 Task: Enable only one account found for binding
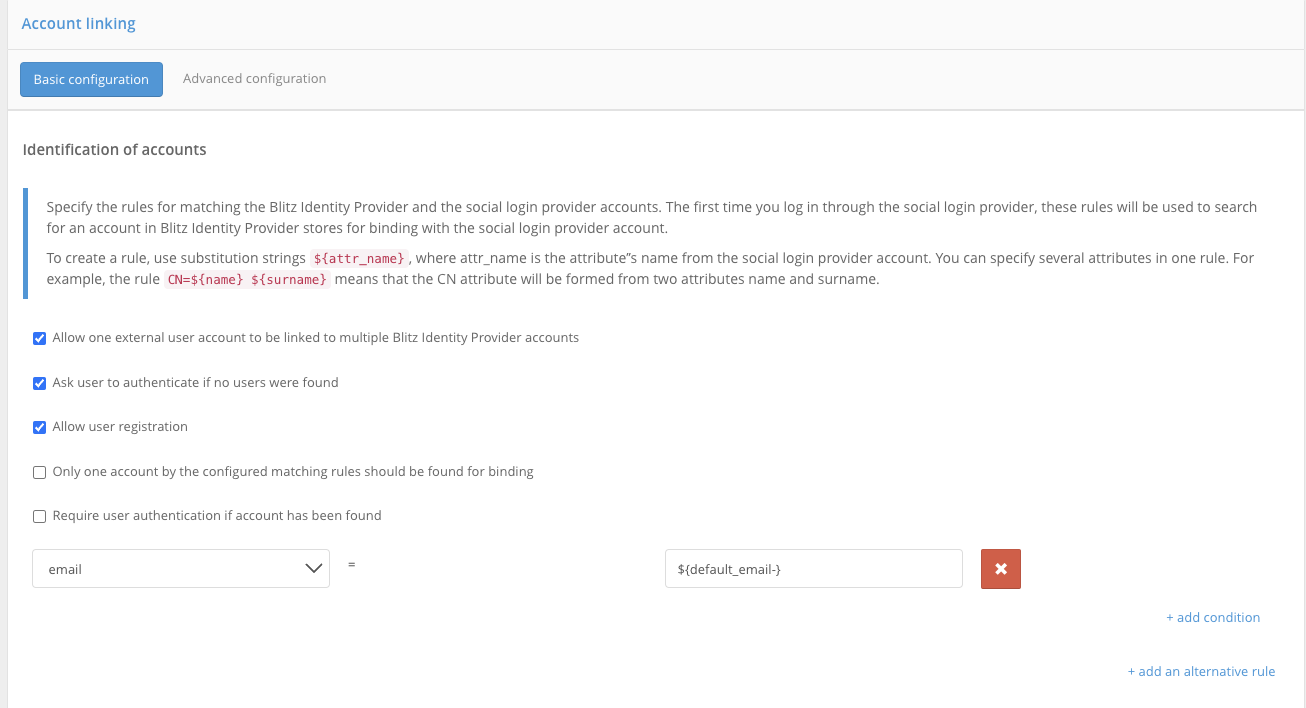tap(40, 472)
